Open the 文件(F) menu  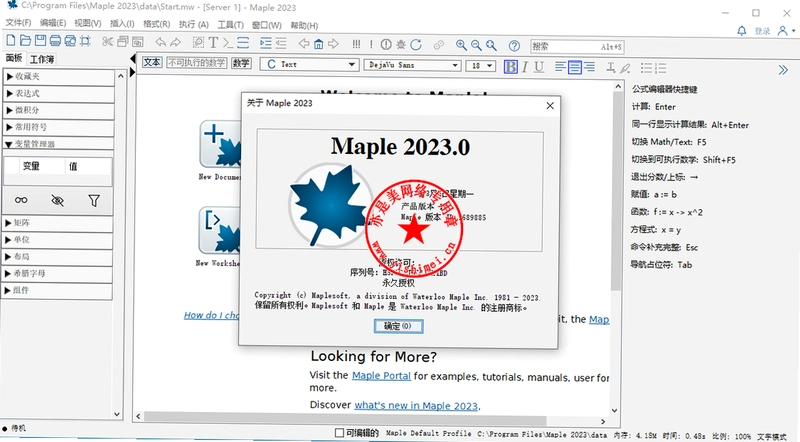(x=18, y=23)
